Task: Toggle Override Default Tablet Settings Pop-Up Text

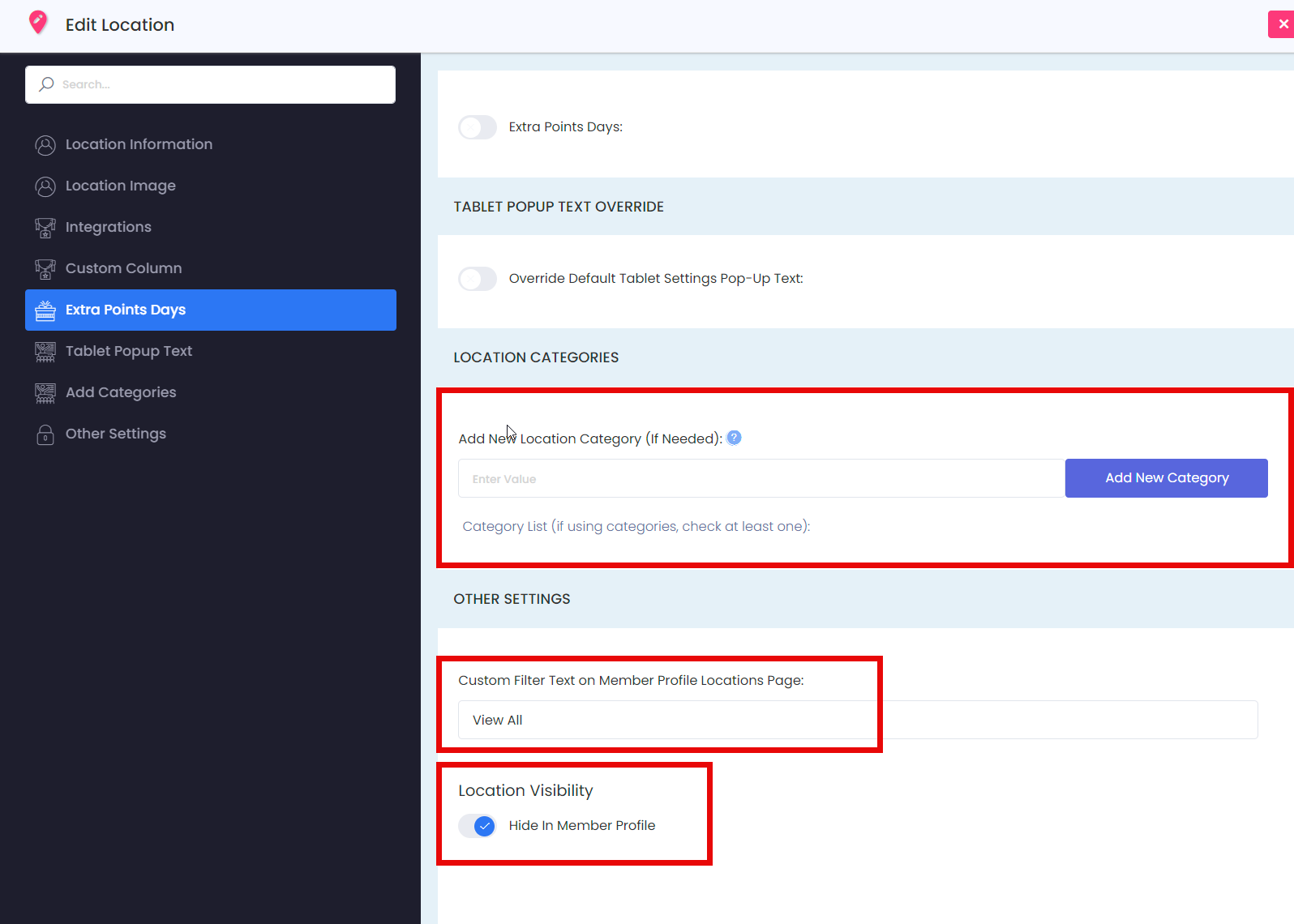Action: [x=478, y=279]
